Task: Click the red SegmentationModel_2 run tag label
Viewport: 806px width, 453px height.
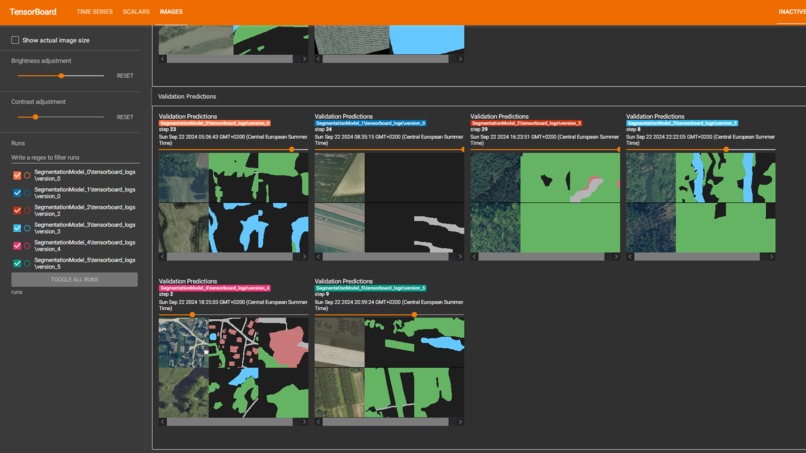Action: pyautogui.click(x=526, y=123)
